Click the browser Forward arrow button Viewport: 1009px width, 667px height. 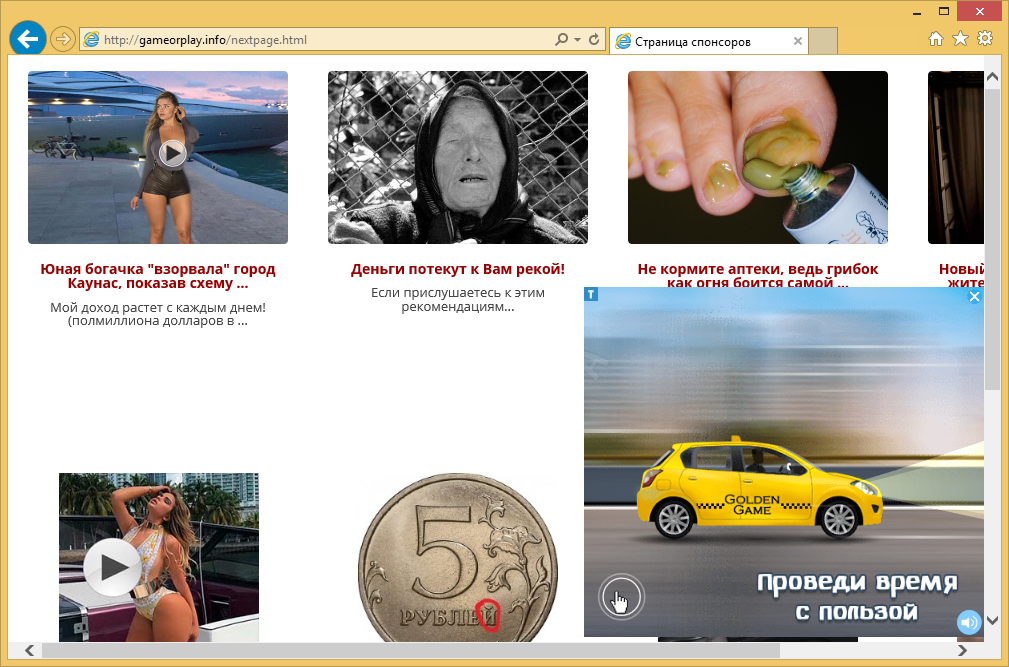tap(62, 39)
